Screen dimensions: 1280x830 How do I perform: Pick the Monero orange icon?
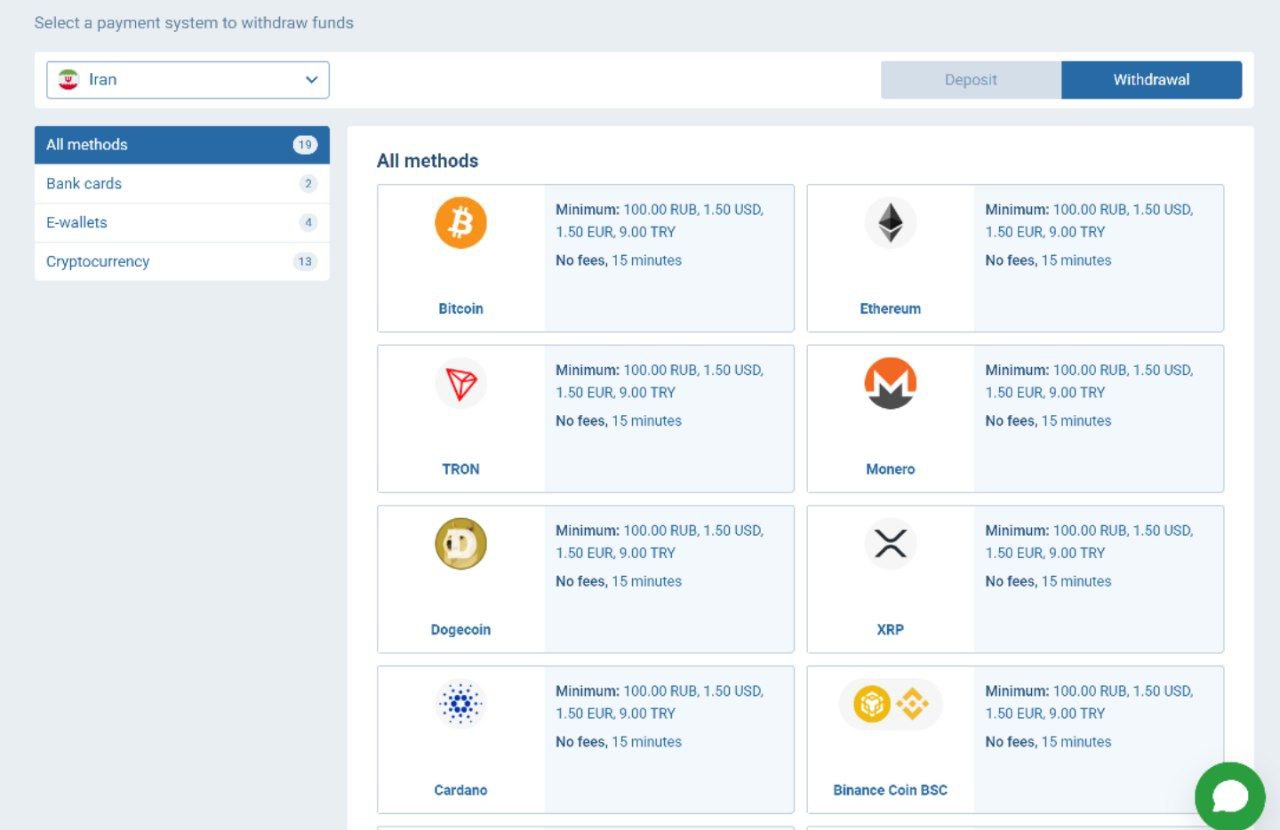[890, 383]
